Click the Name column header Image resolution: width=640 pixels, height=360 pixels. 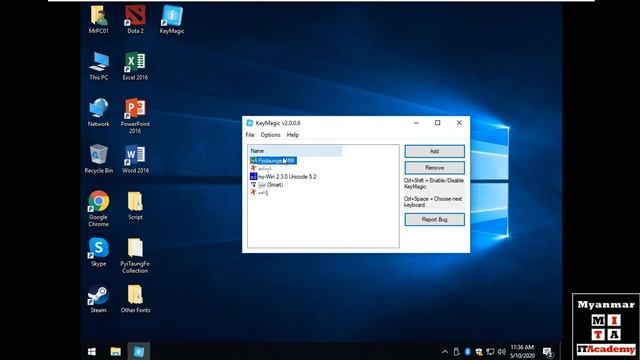[x=295, y=151]
